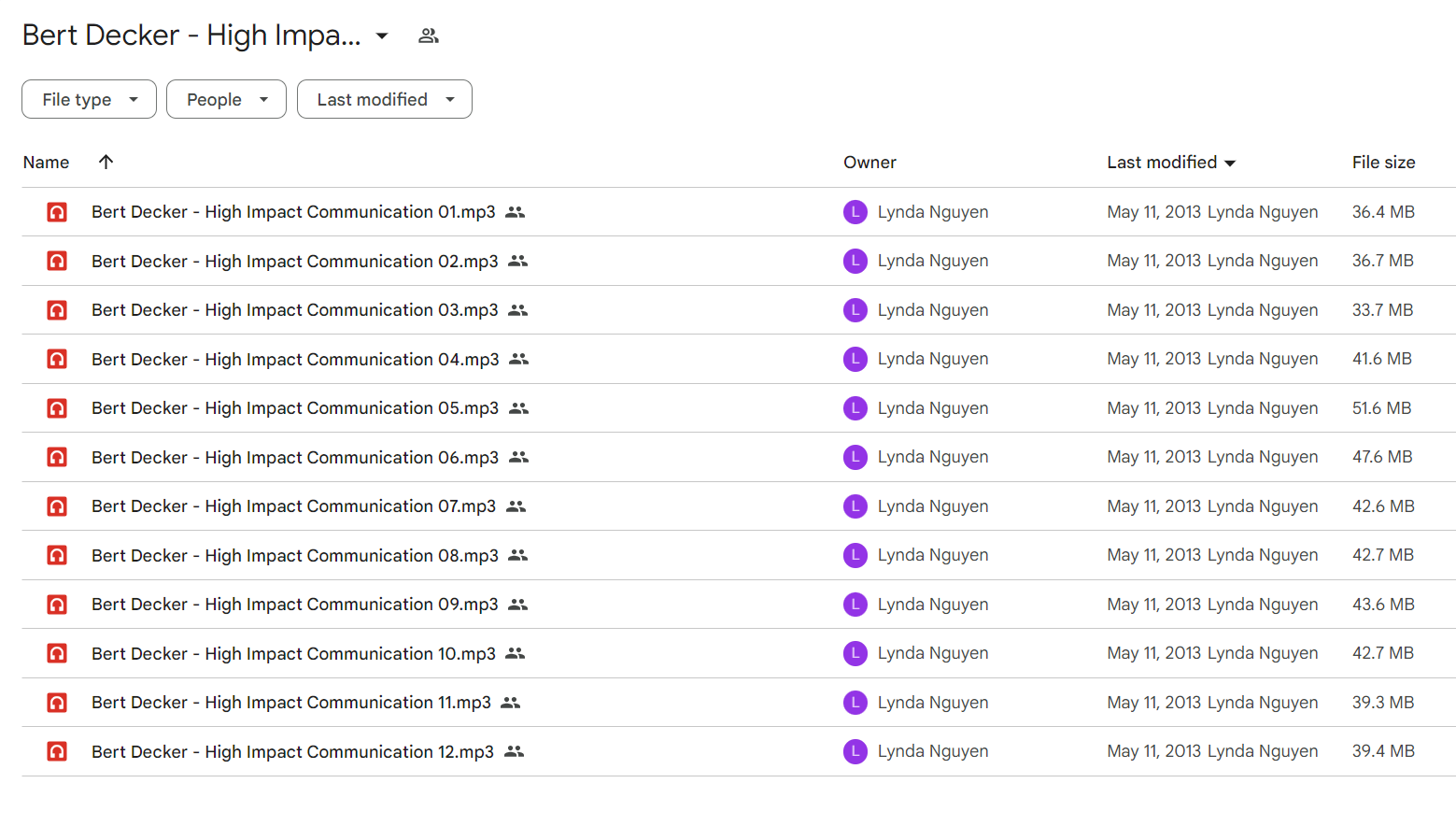This screenshot has width=1456, height=826.
Task: Click shared icon next to Communication 03.mp3
Action: click(518, 310)
